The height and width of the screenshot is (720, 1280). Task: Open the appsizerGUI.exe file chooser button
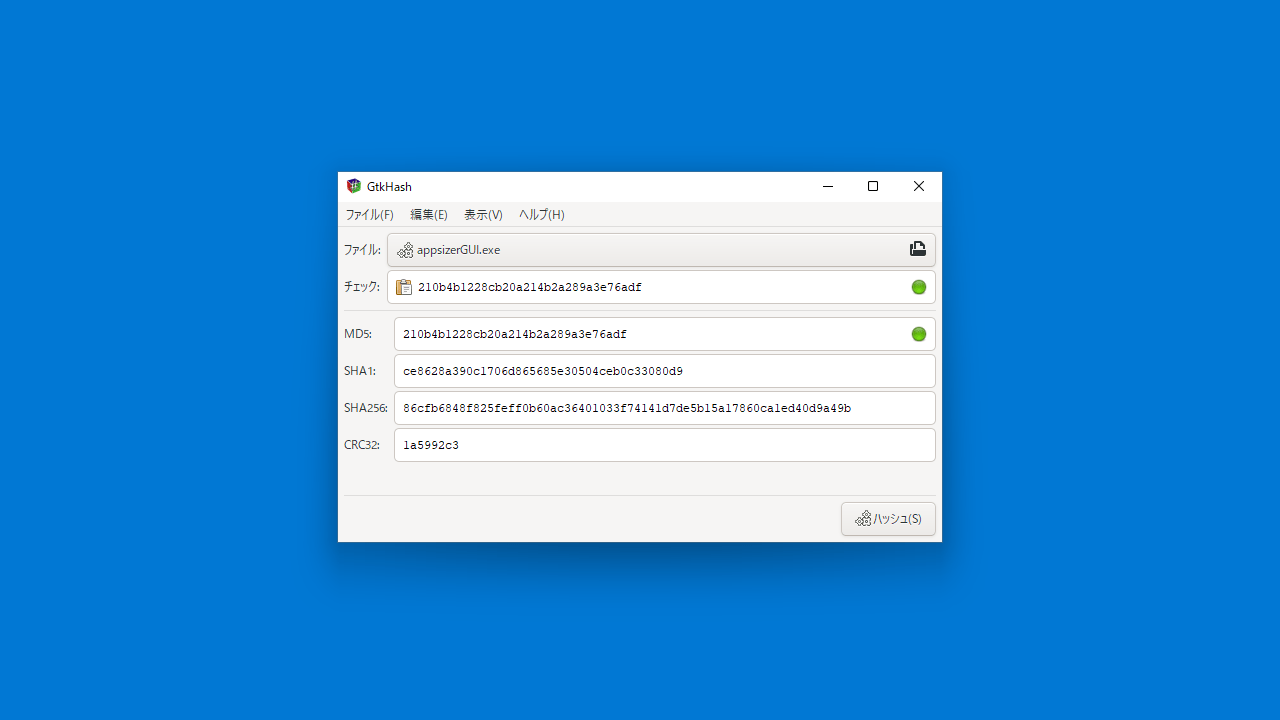pos(661,250)
